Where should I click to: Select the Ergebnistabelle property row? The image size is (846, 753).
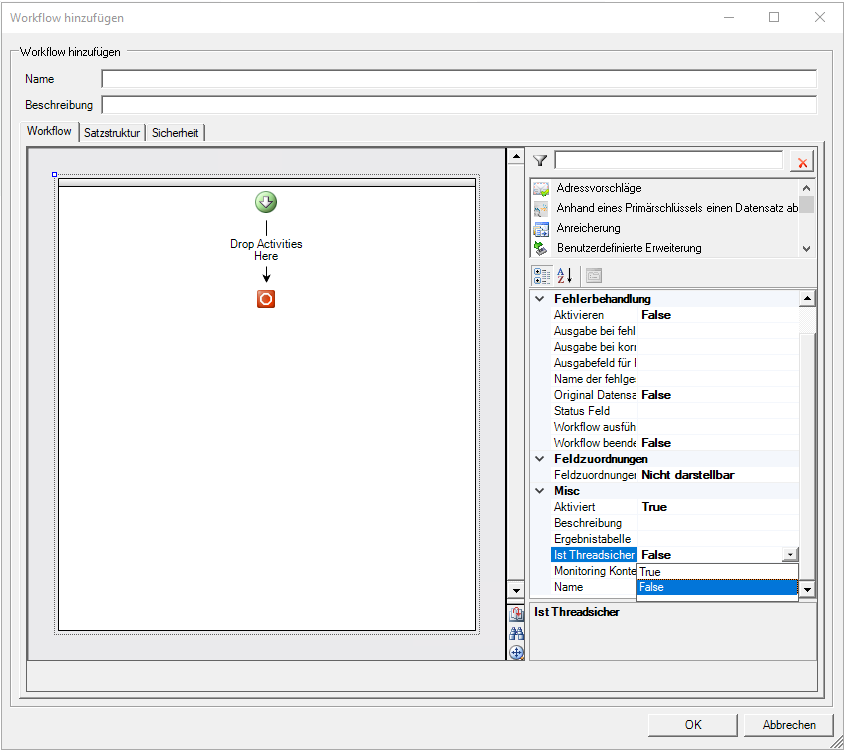[675, 539]
